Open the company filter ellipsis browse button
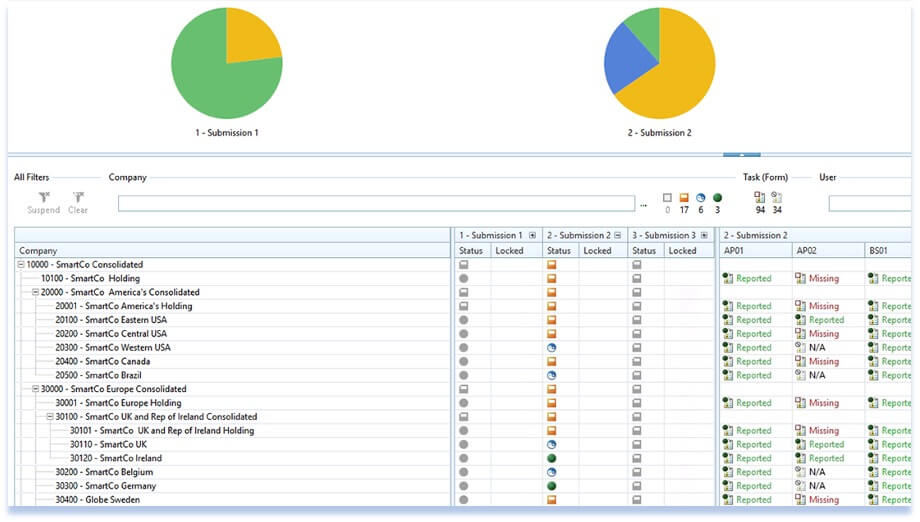920x522 pixels. [x=644, y=205]
